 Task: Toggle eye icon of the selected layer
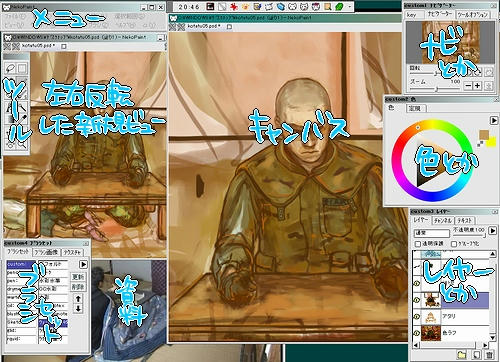pos(417,300)
